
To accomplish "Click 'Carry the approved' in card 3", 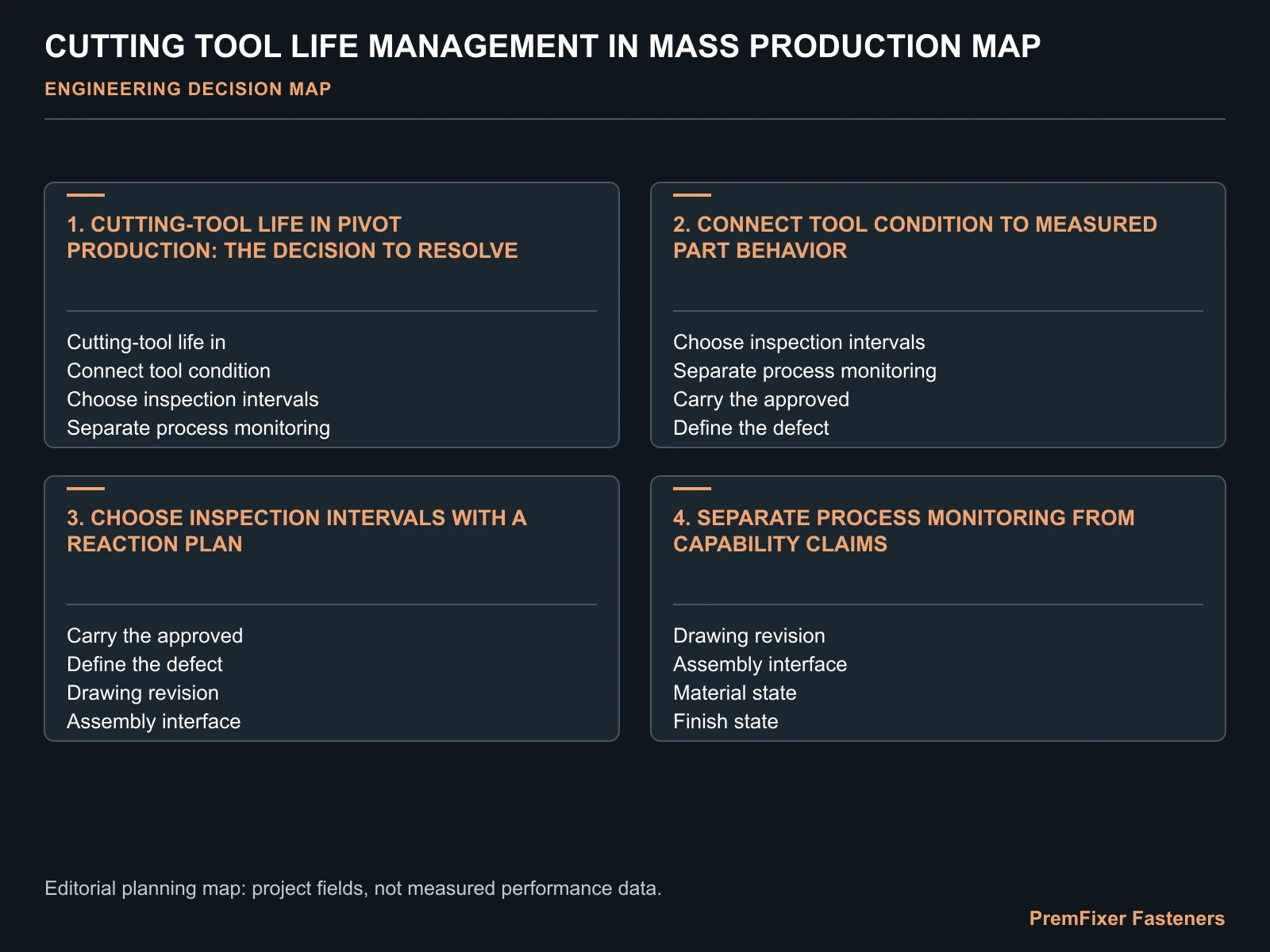I will (x=155, y=635).
